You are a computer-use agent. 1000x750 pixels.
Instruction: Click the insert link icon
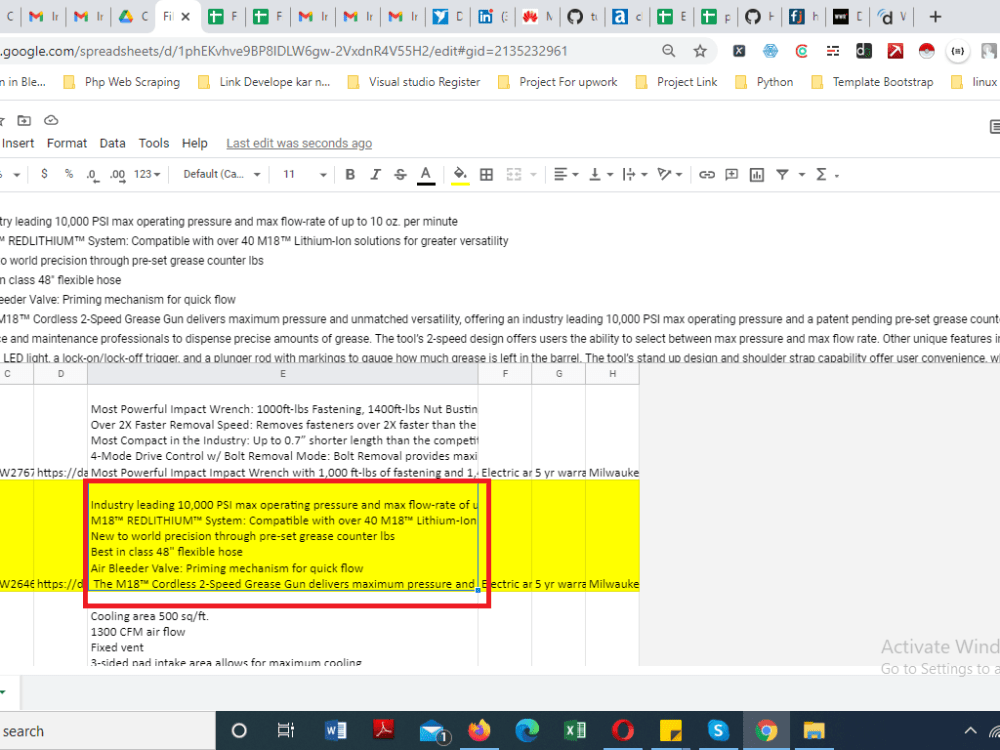tap(707, 174)
